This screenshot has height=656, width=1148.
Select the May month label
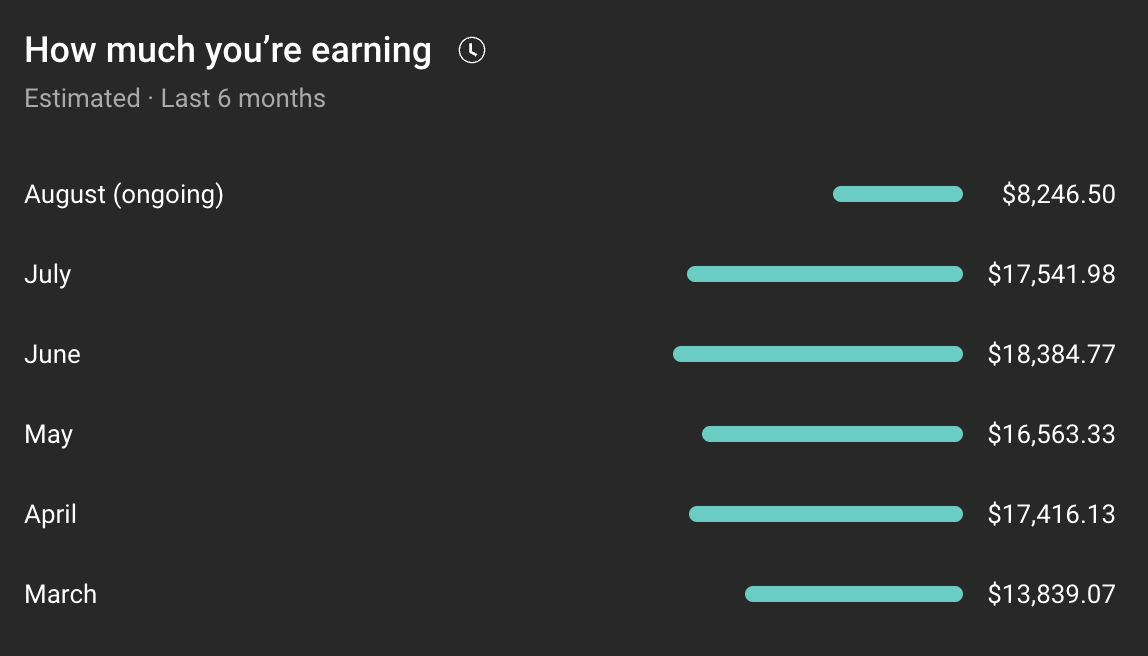coord(49,434)
